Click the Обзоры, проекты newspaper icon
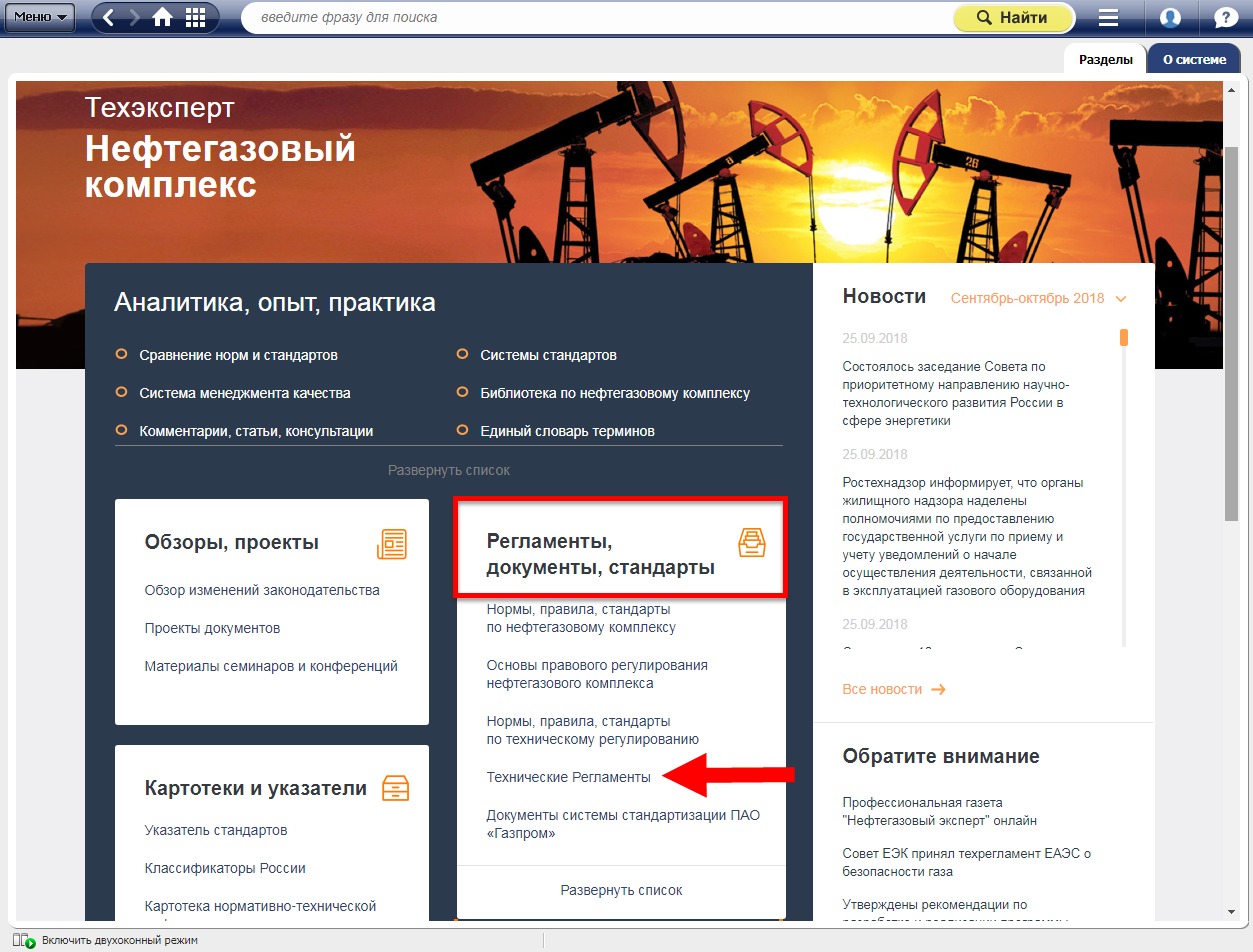Image resolution: width=1253 pixels, height=952 pixels. tap(392, 543)
